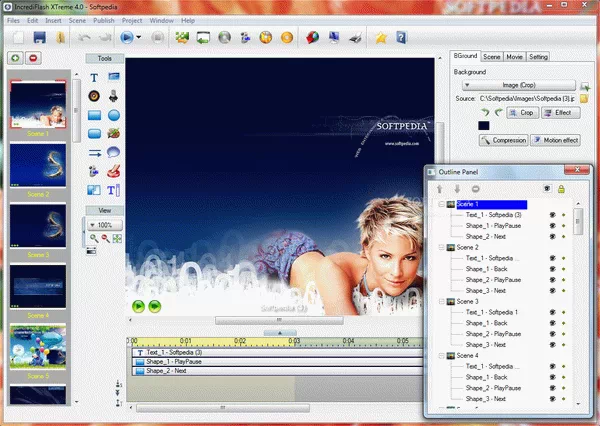Switch to the Movie tab
This screenshot has width=600, height=426.
click(x=514, y=57)
